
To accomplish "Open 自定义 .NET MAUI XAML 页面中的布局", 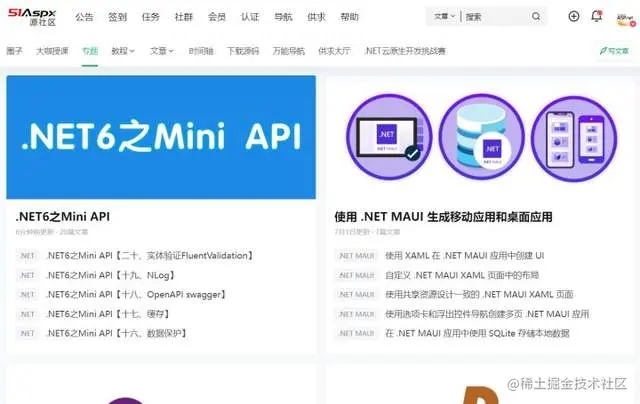I will pos(462,275).
